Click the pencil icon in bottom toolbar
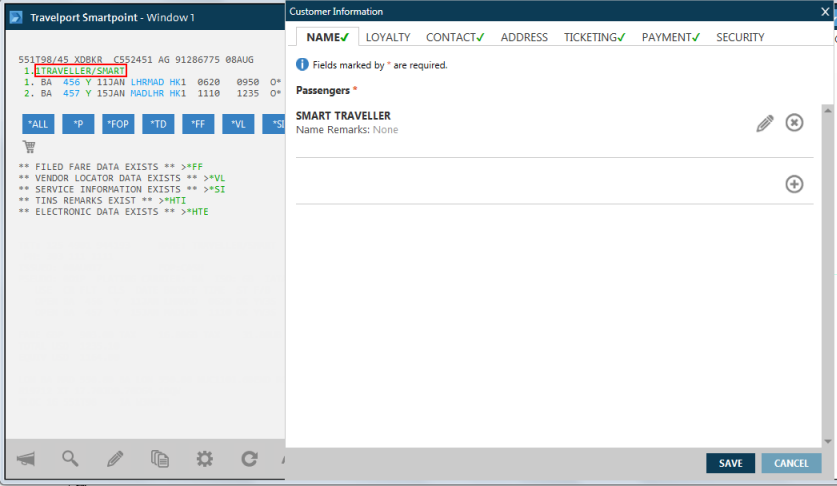837x486 pixels. point(115,459)
